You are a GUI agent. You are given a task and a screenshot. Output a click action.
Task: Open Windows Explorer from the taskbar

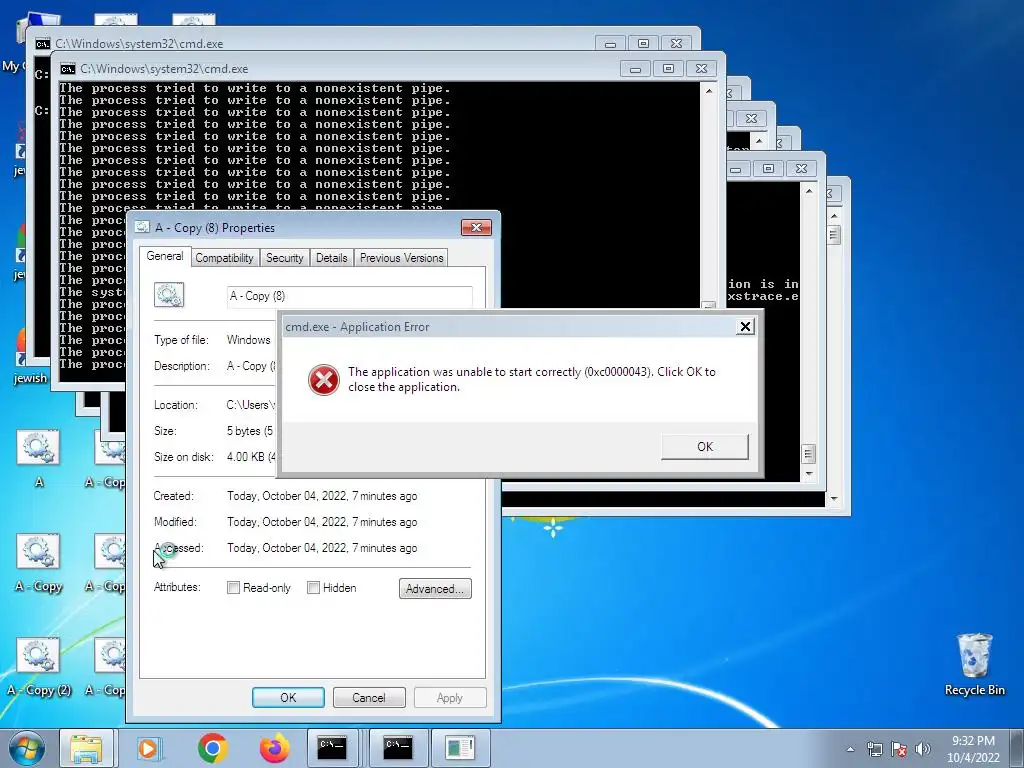coord(86,748)
